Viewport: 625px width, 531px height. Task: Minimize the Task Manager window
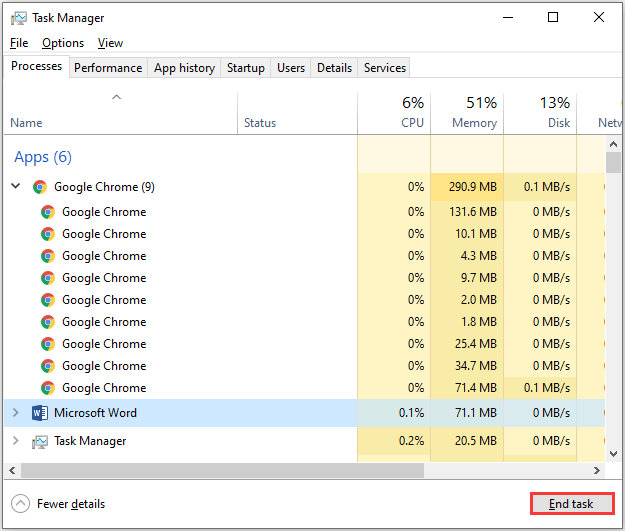[x=508, y=18]
